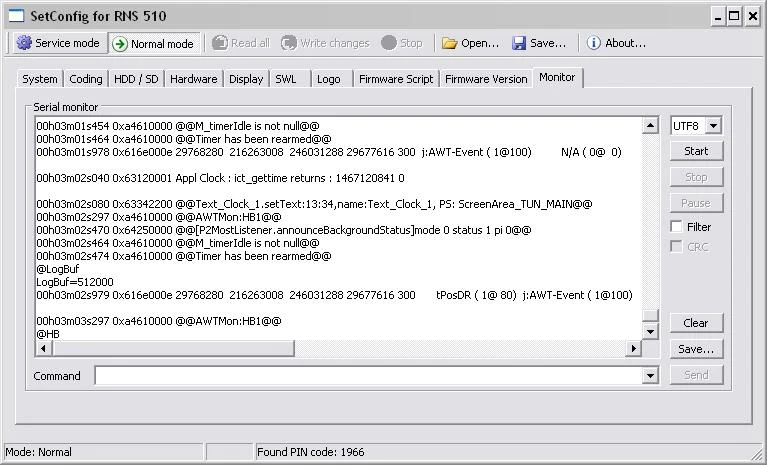The image size is (767, 465).
Task: Minimize the SetConfig window
Action: [x=718, y=16]
